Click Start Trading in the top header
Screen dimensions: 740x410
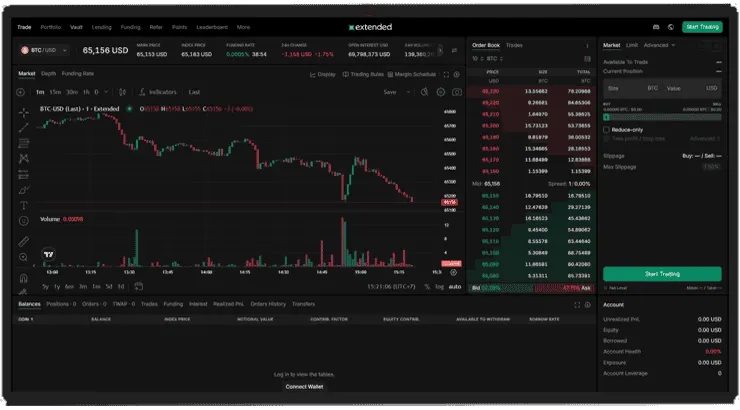click(702, 27)
